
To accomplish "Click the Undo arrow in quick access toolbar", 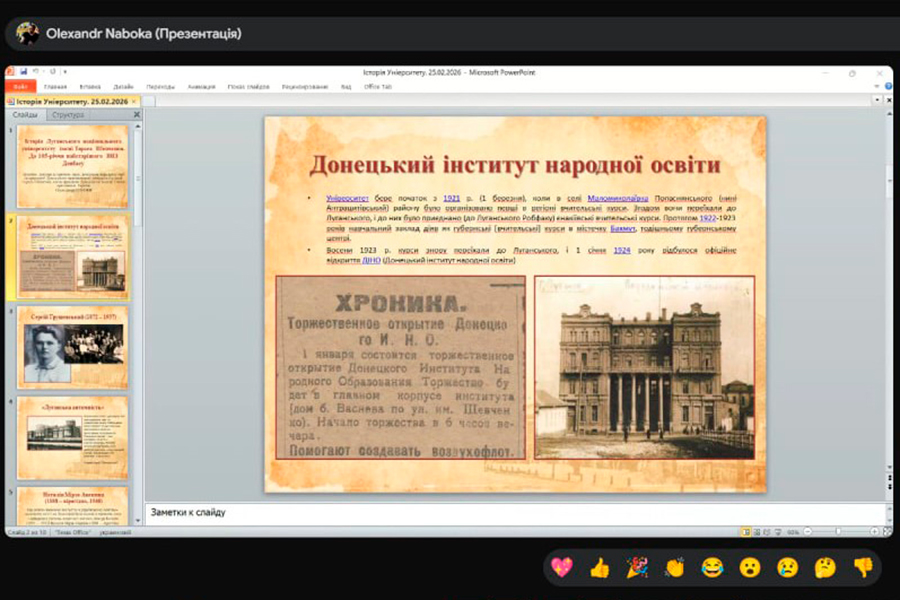I will click(36, 71).
